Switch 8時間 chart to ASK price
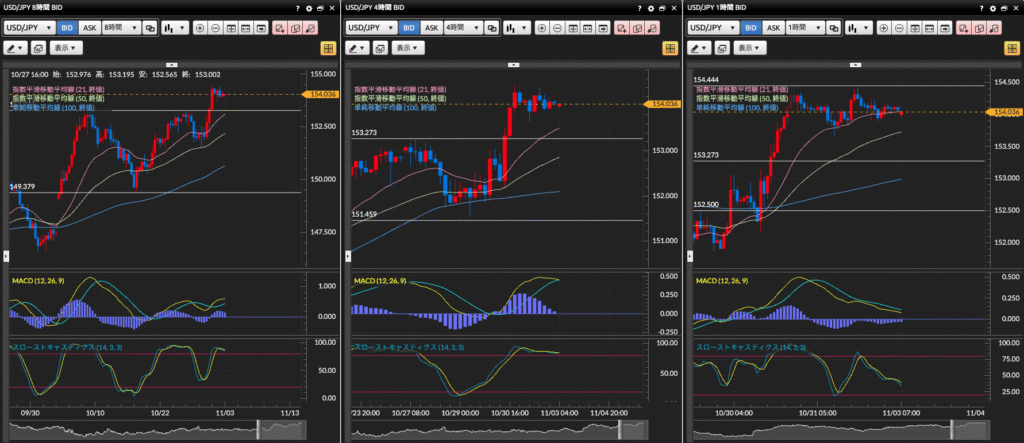Screen dimensions: 1024x443 [89, 28]
